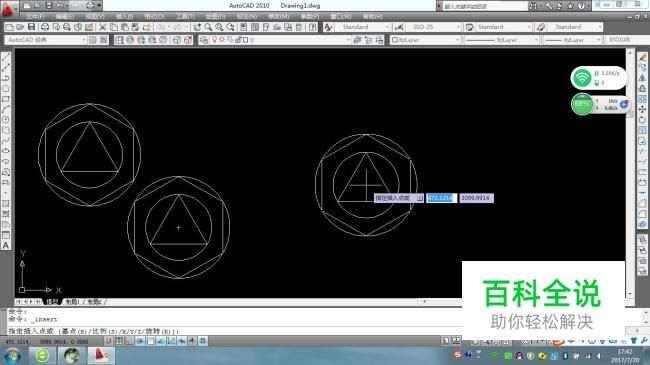
Task: Click the Help question mark toolbar icon
Action: coord(313,27)
